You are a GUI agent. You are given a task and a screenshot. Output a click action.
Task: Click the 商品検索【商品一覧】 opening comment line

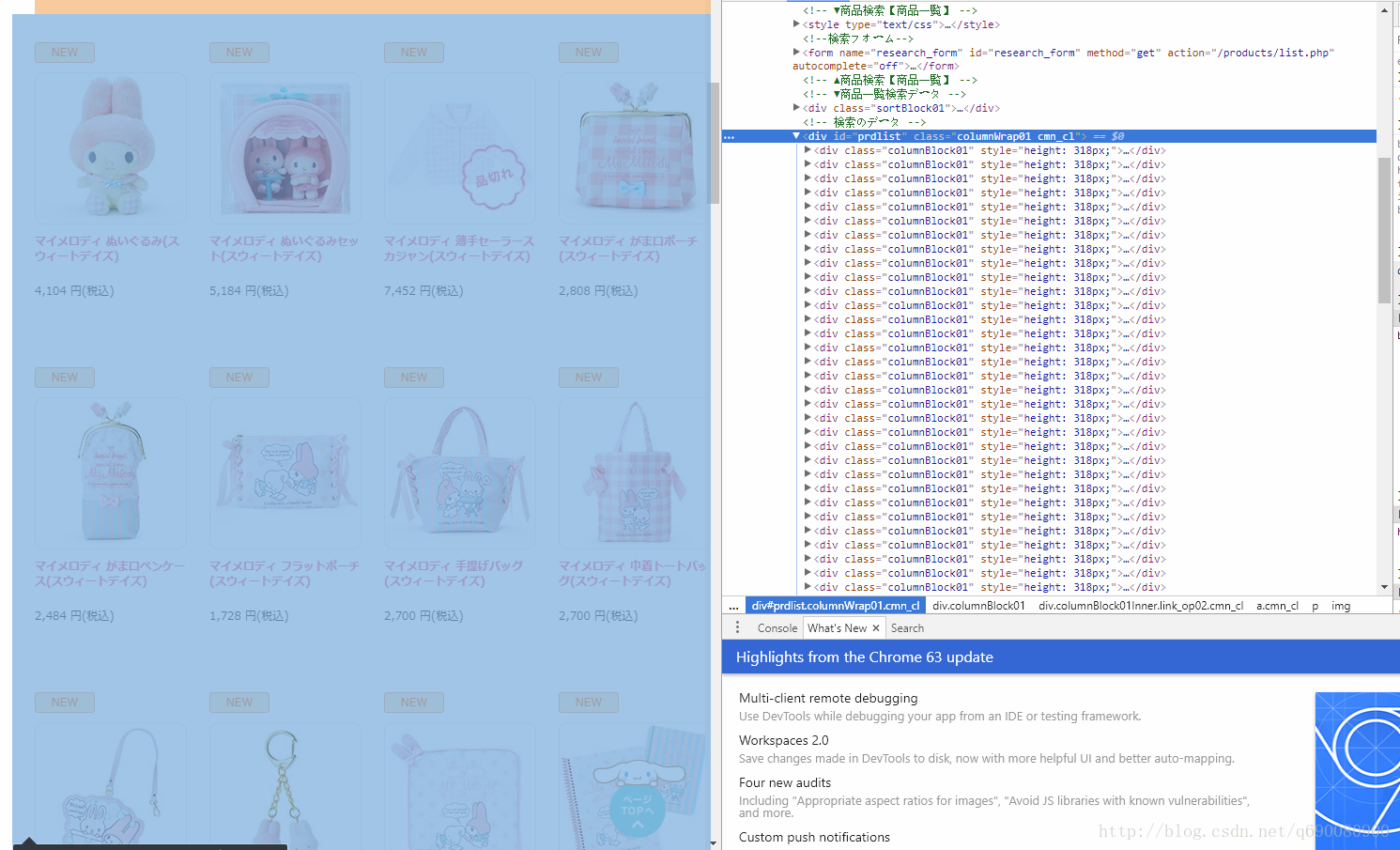click(x=889, y=10)
